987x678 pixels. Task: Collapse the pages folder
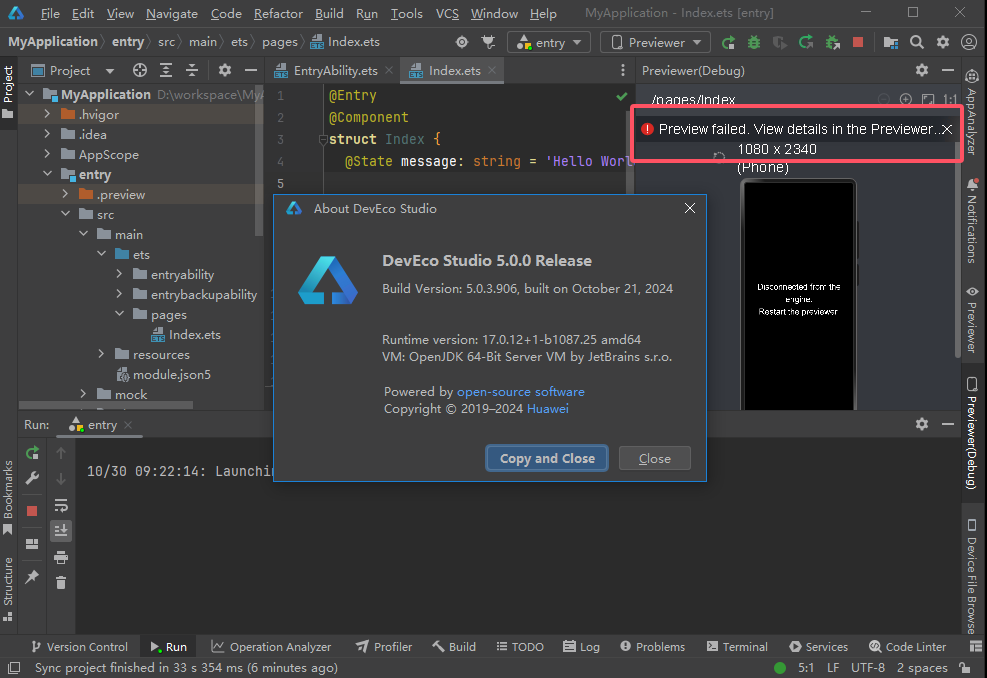point(119,314)
